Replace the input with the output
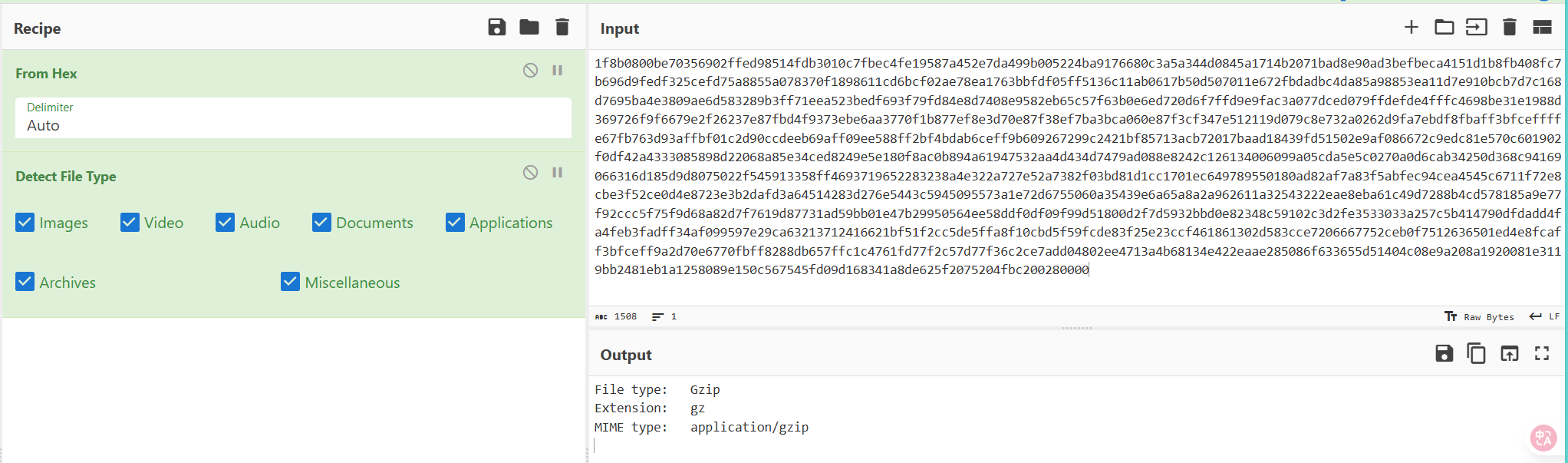 (x=1509, y=353)
